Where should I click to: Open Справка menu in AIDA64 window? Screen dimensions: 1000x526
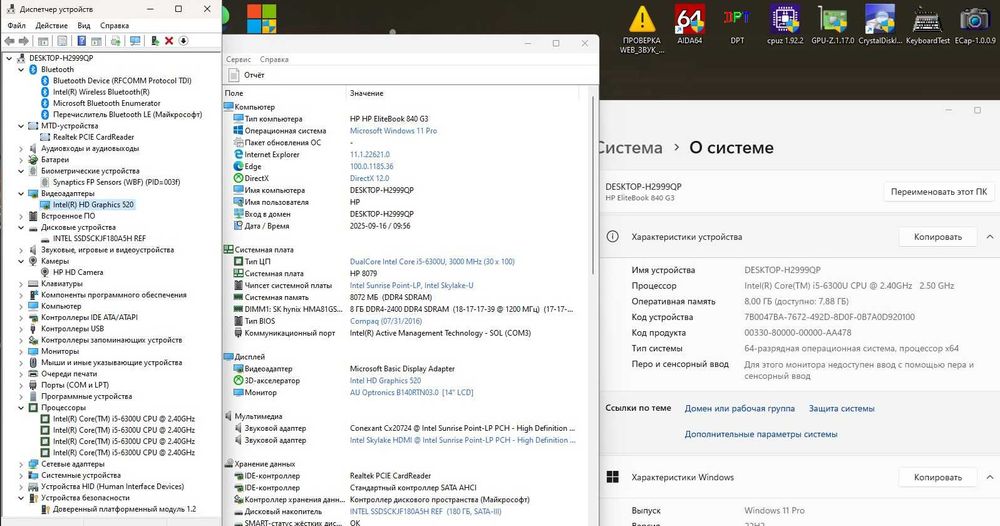point(274,59)
